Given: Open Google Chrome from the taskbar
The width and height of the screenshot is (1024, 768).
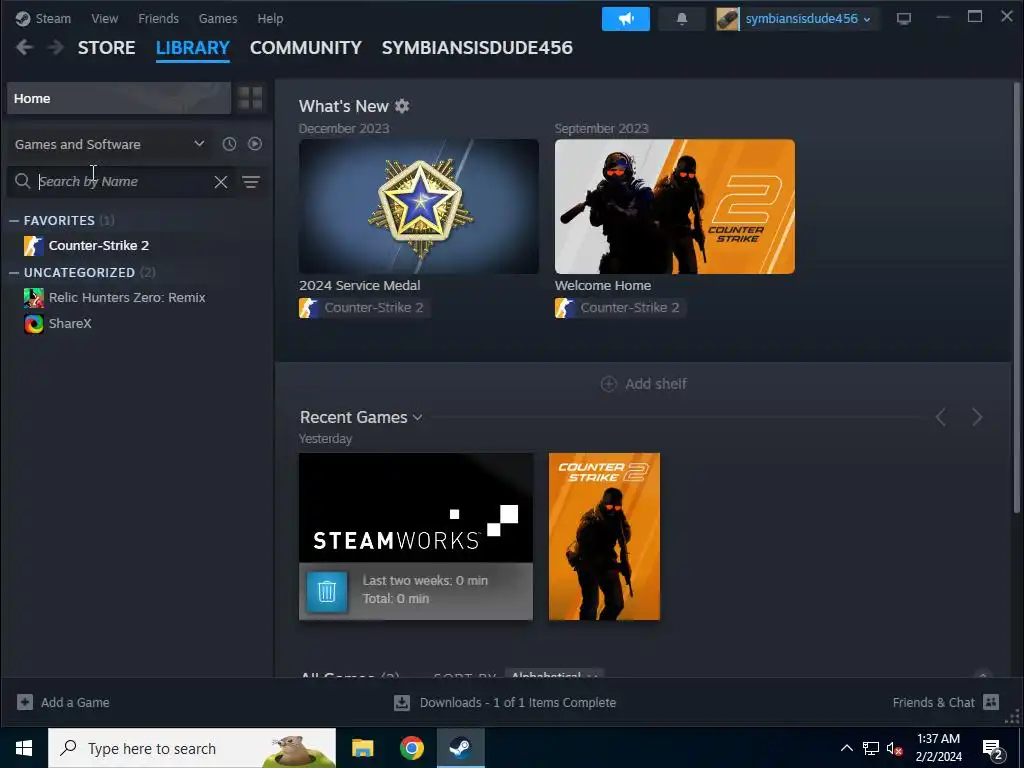Looking at the screenshot, I should click(x=411, y=748).
